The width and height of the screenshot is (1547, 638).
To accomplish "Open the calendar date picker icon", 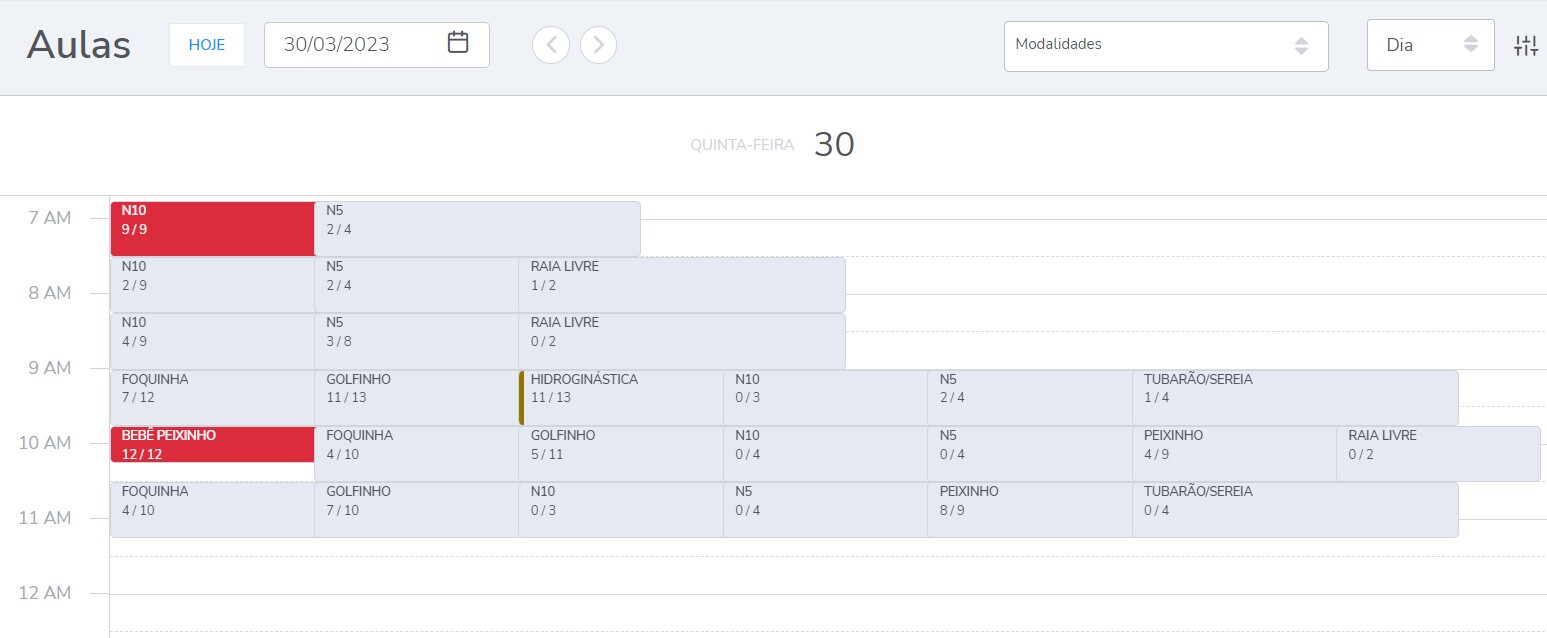I will 458,43.
